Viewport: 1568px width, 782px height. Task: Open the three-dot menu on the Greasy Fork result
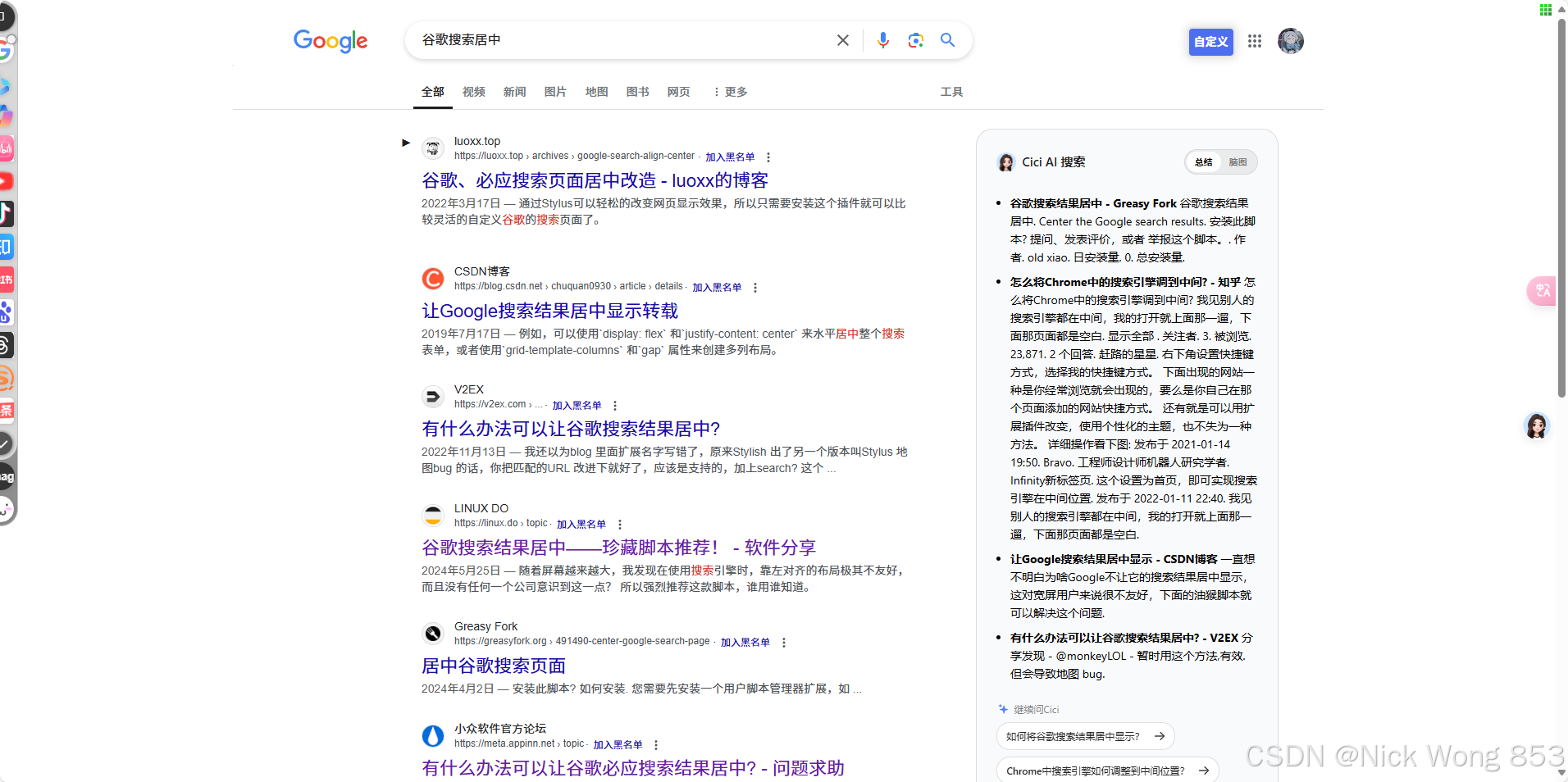(x=783, y=643)
